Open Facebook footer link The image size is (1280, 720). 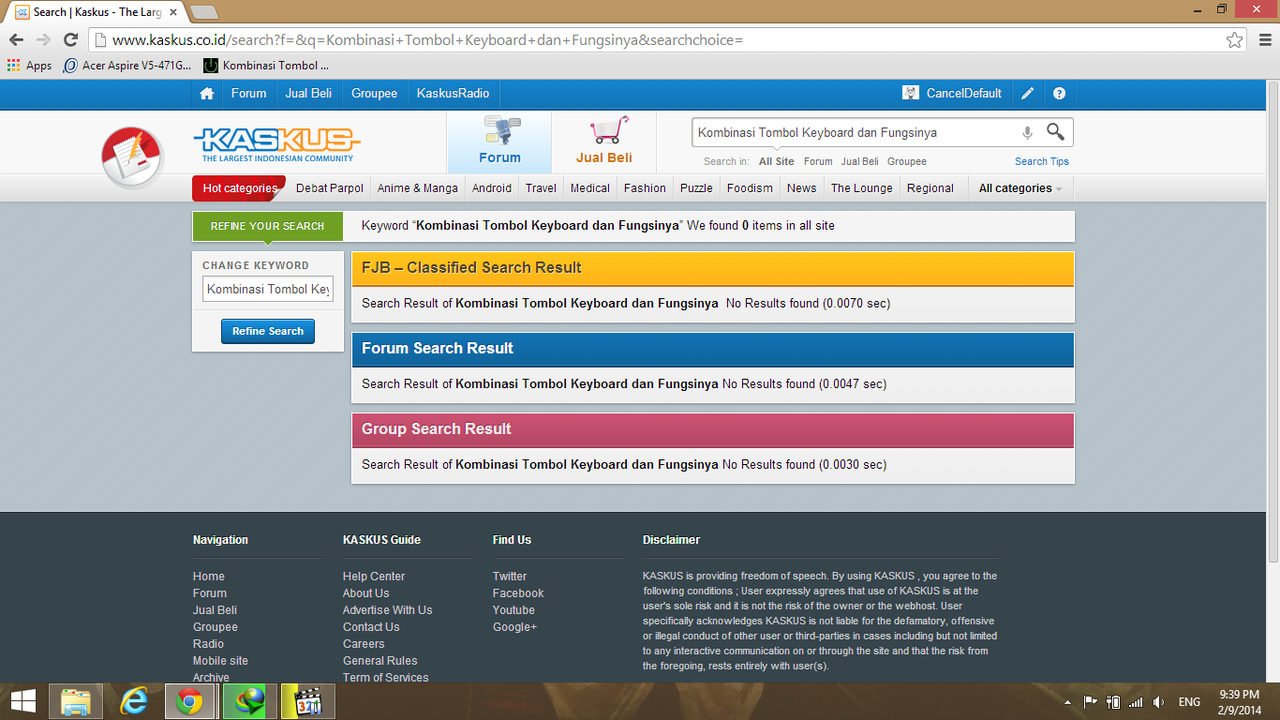click(x=518, y=593)
